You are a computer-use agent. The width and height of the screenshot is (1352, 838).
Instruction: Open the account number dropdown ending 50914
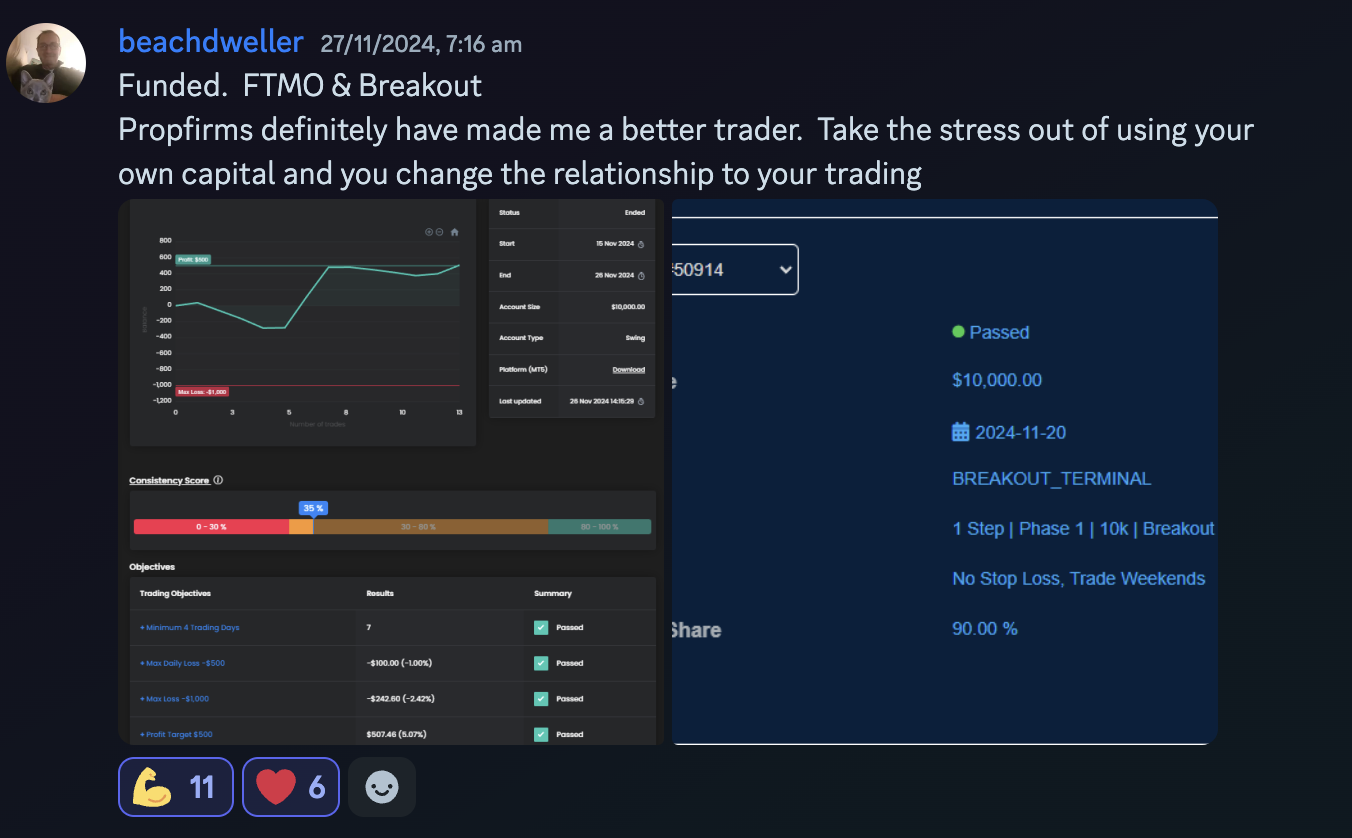pyautogui.click(x=735, y=269)
